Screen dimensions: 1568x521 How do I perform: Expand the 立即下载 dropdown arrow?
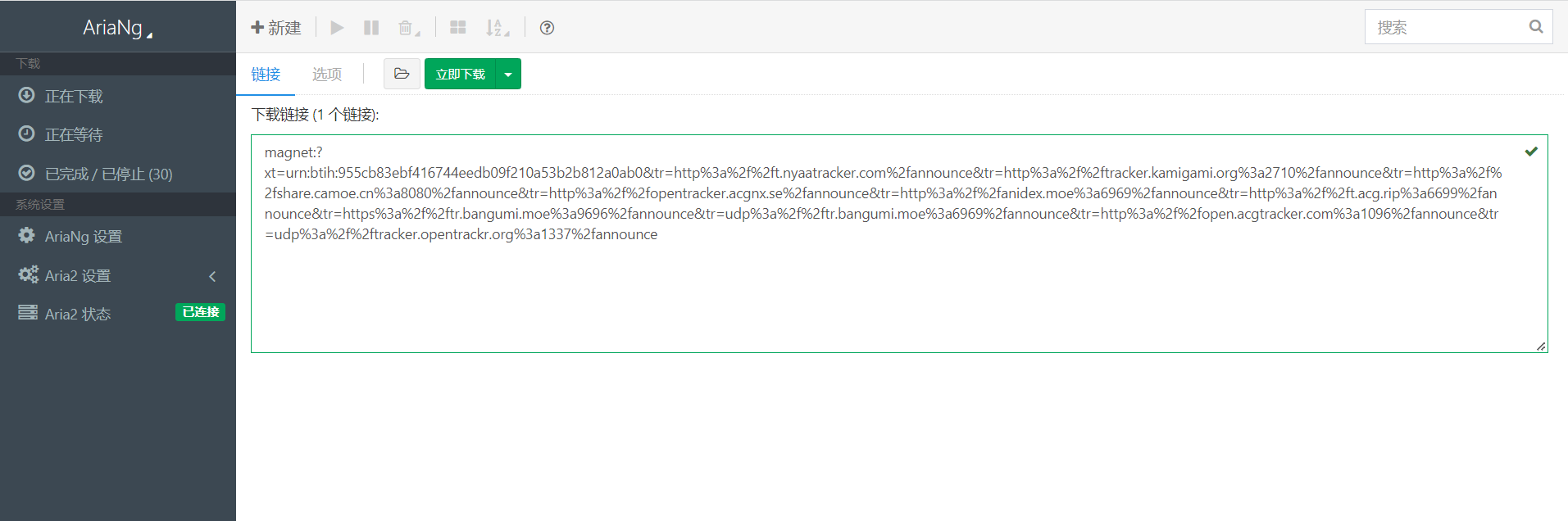tap(508, 75)
